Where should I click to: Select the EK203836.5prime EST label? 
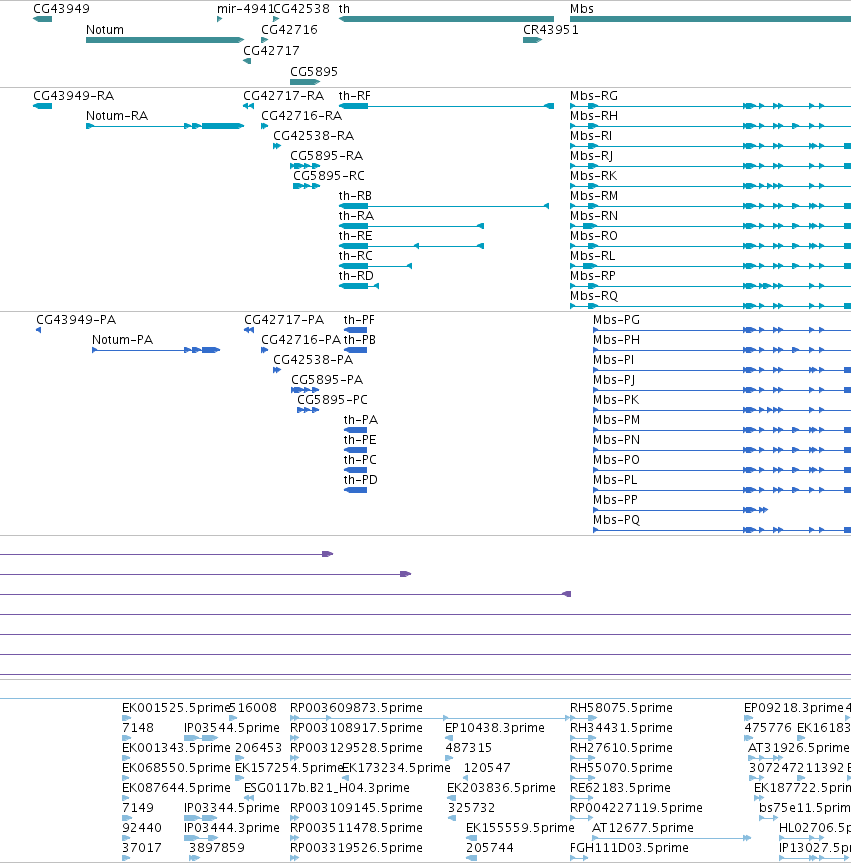[501, 788]
